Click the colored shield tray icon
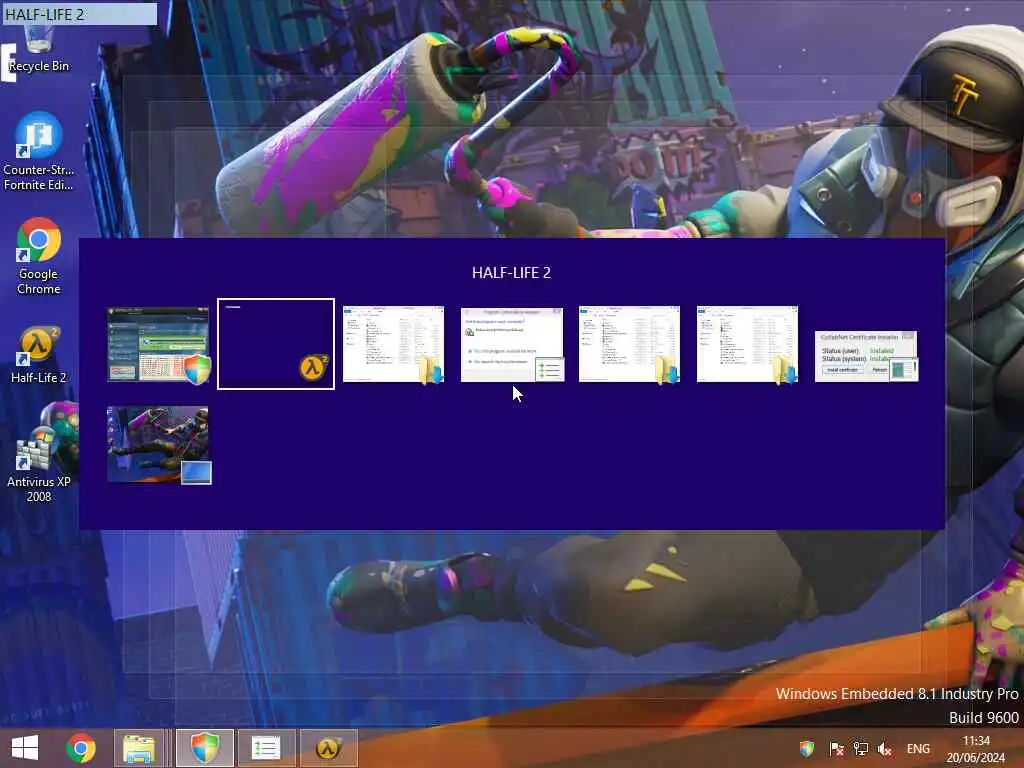1024x768 pixels. [807, 749]
